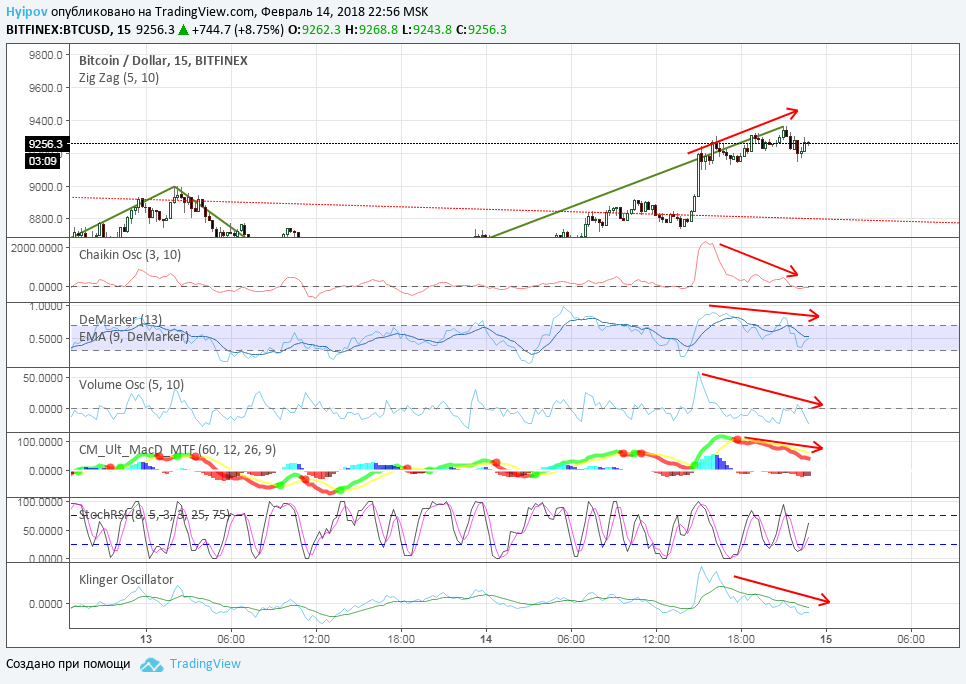The width and height of the screenshot is (966, 684).
Task: Click the TradingView cloud logo icon
Action: click(151, 664)
